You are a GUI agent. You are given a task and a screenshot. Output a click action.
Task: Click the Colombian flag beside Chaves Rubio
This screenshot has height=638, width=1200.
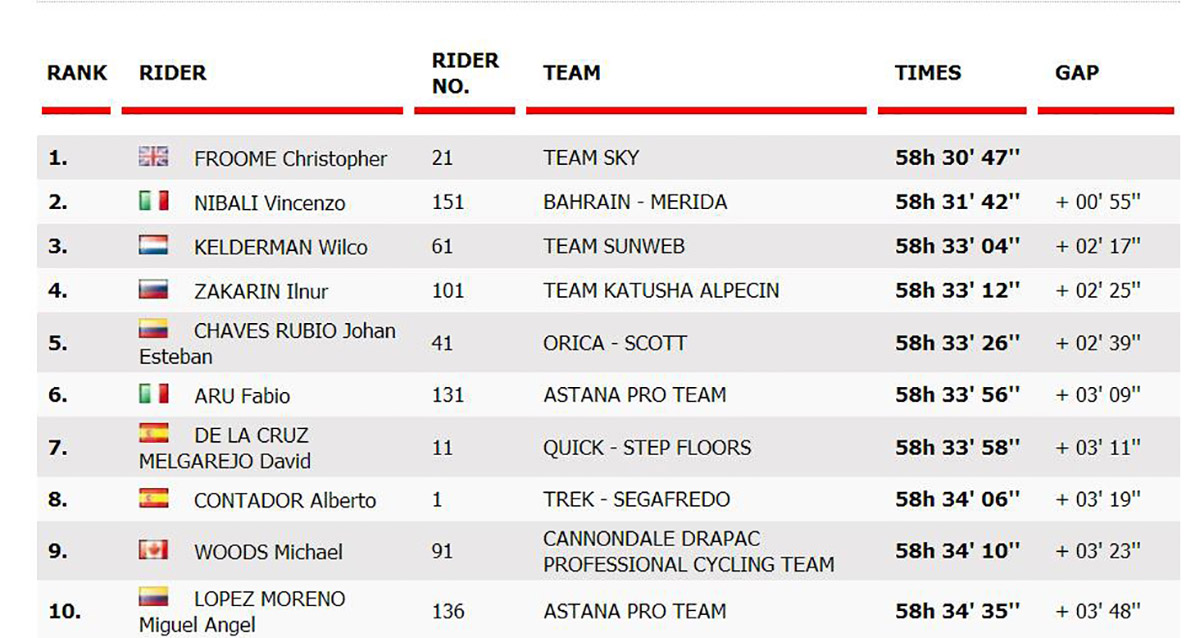pyautogui.click(x=153, y=328)
